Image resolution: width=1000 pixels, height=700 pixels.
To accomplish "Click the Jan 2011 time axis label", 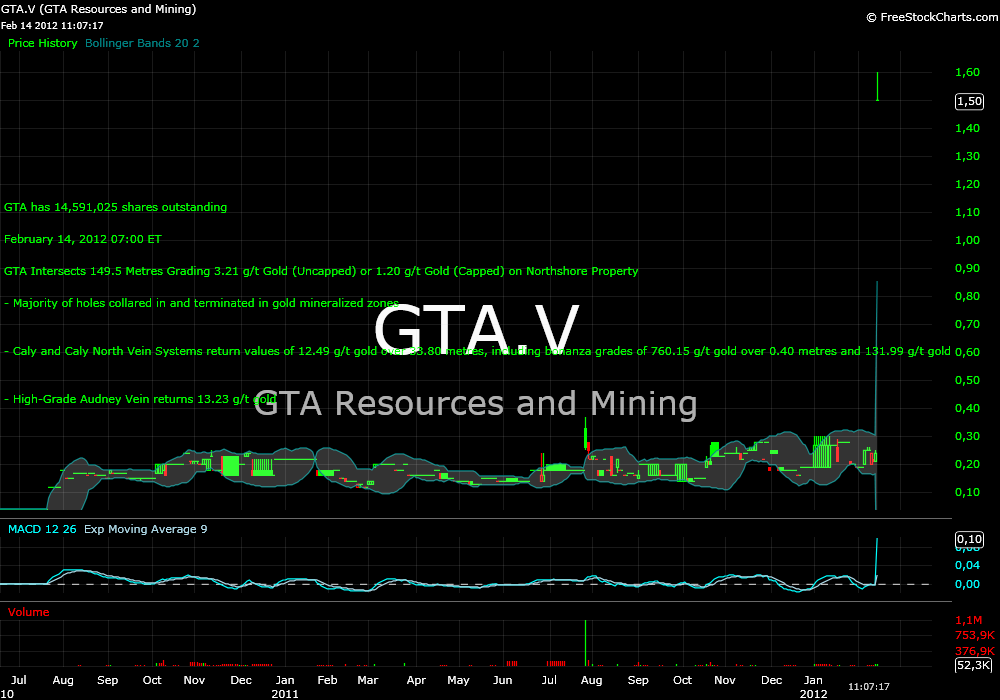I will 285,687.
